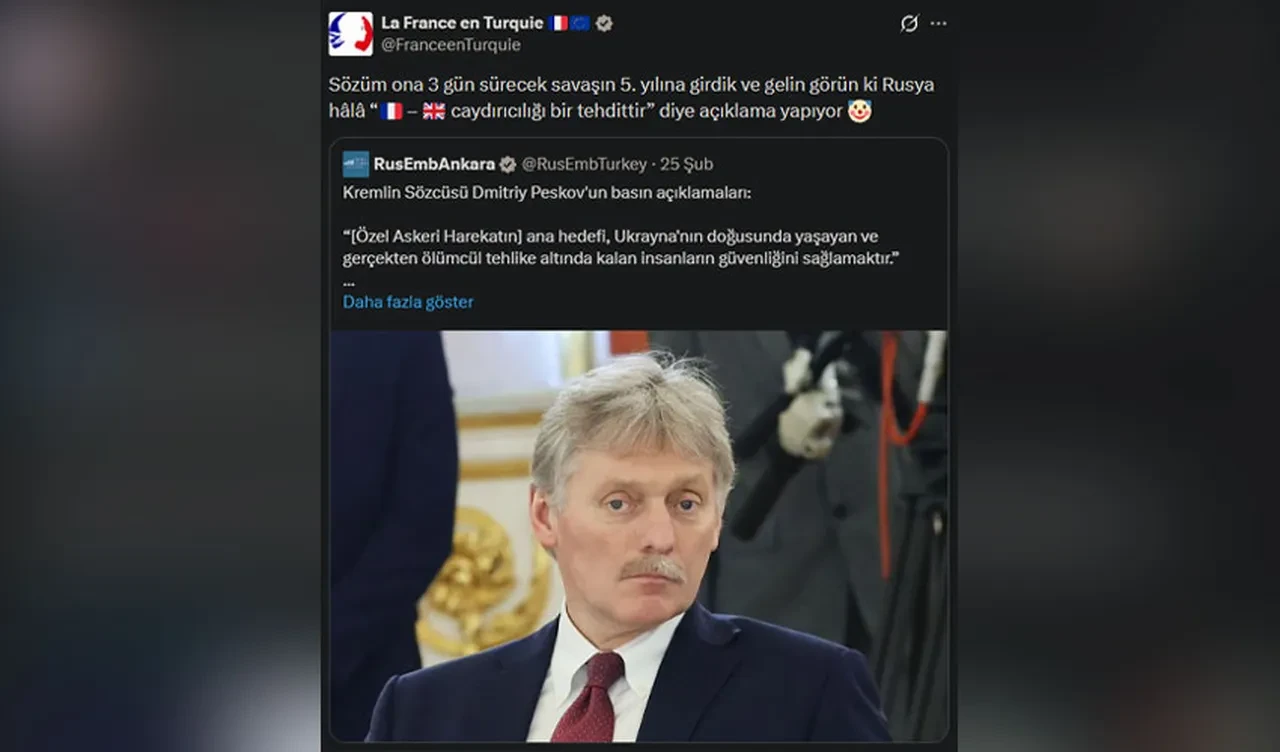This screenshot has width=1280, height=752.
Task: Open the @FranceenTurquie handle link
Action: tap(450, 45)
